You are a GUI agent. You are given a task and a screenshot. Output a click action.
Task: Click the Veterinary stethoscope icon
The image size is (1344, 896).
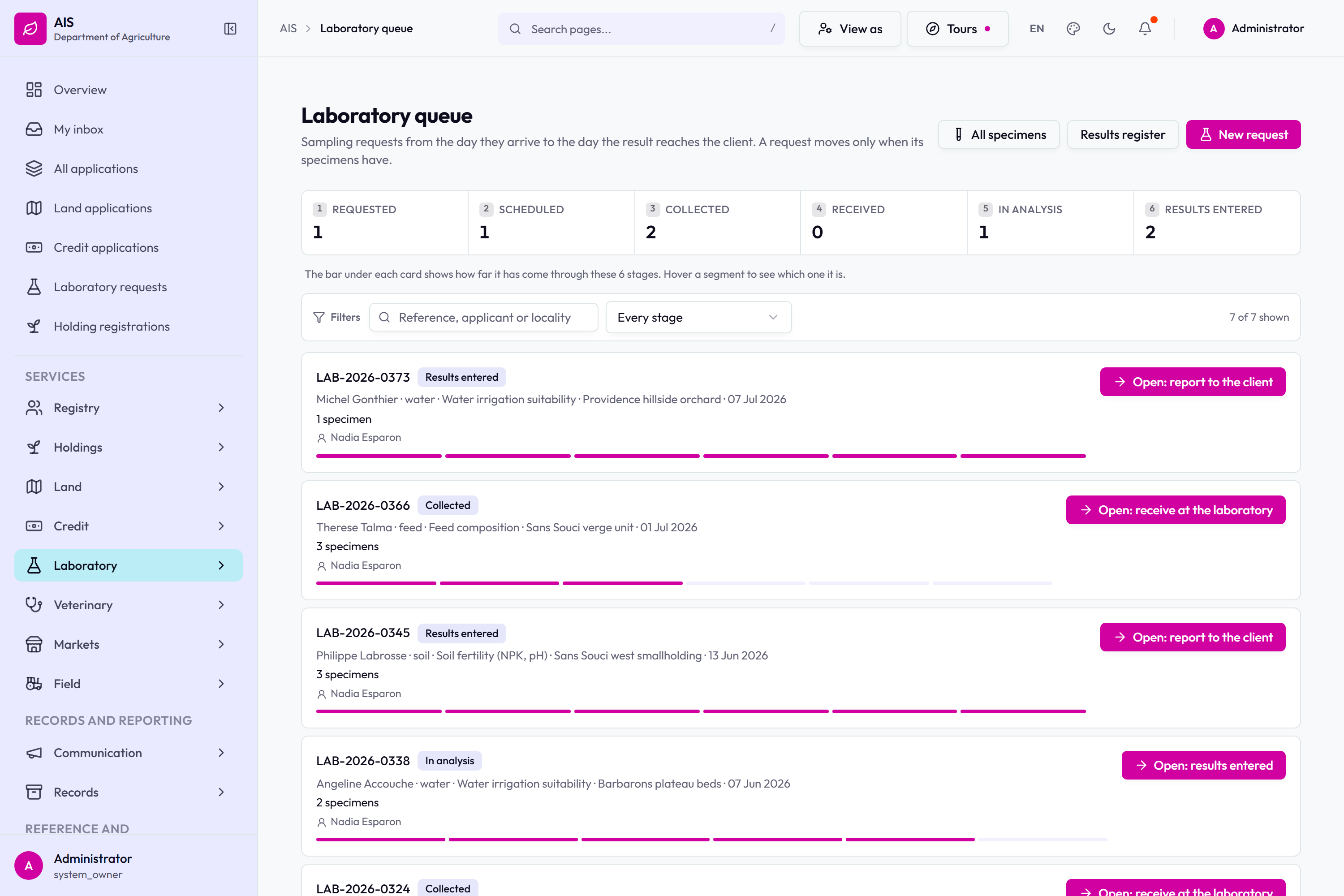pyautogui.click(x=34, y=604)
